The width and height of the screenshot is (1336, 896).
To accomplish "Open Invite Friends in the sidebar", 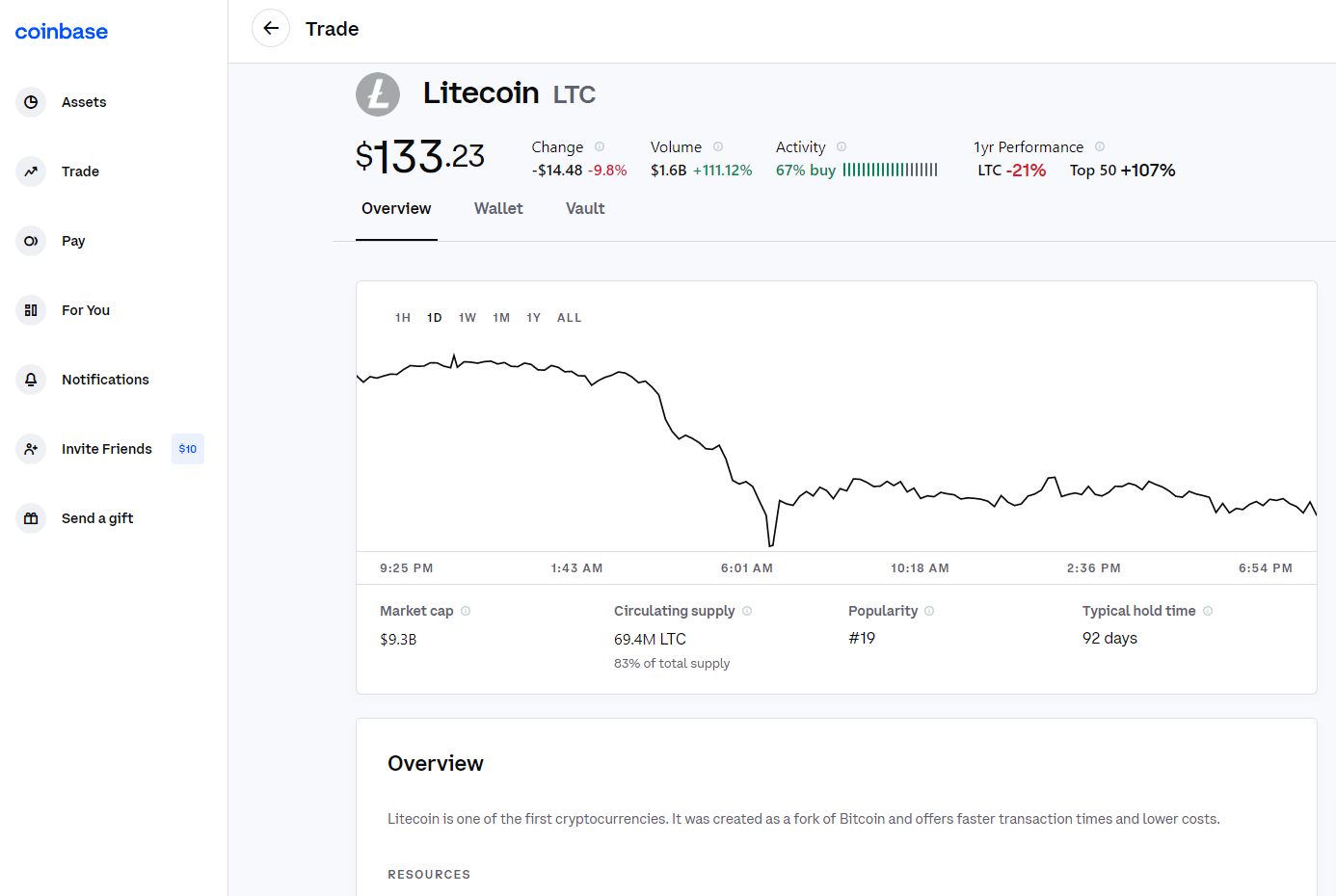I will pos(107,449).
